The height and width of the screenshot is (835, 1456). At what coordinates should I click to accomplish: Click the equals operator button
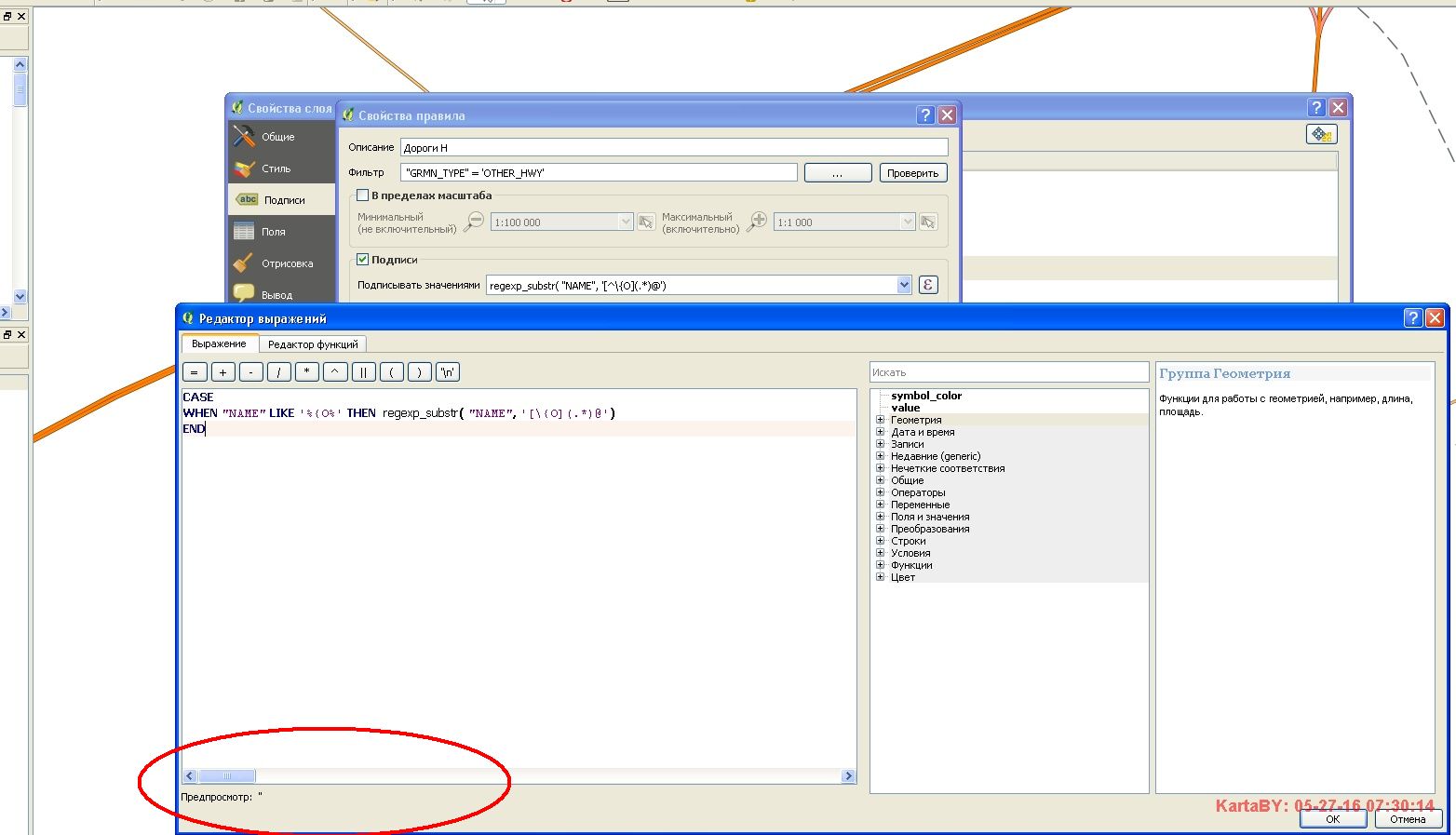coord(195,371)
